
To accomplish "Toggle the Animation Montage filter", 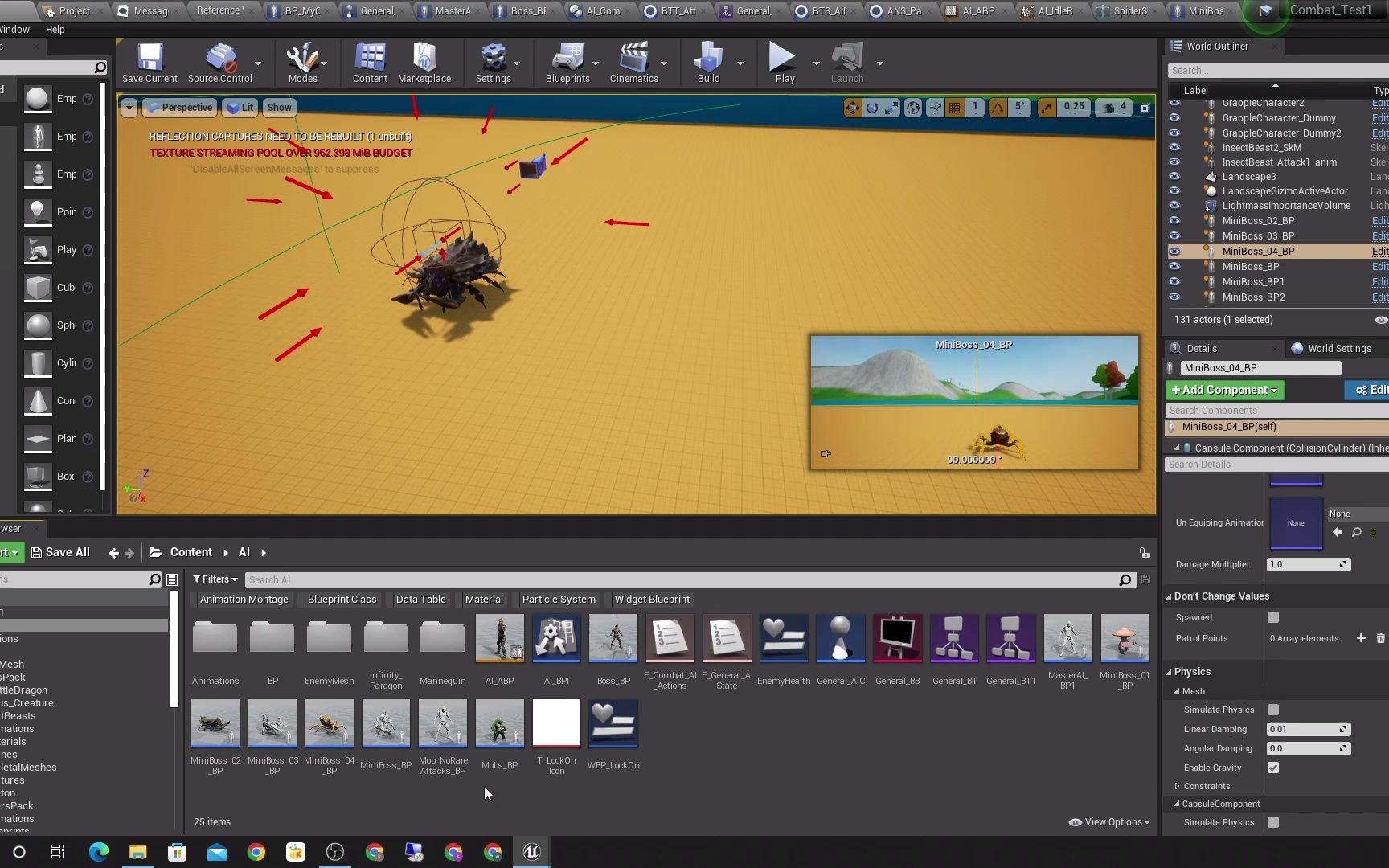I will click(x=244, y=600).
